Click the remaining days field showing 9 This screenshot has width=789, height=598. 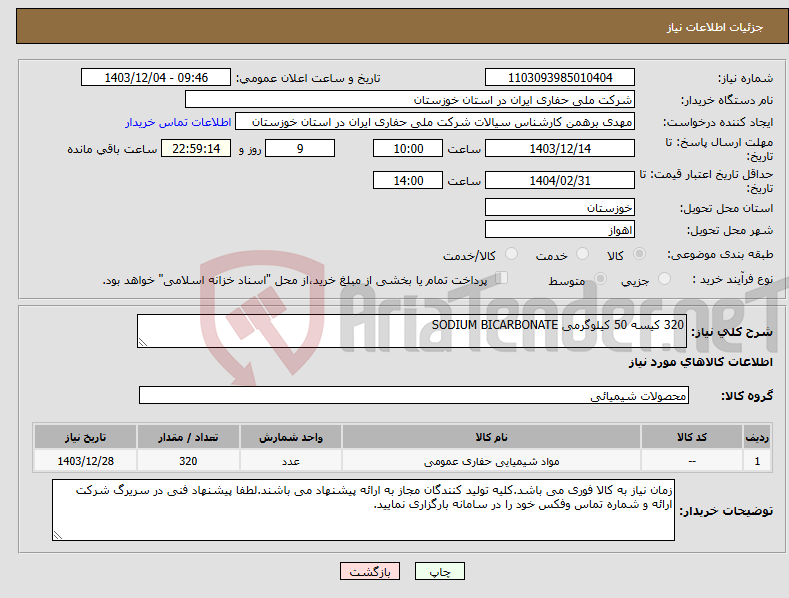click(300, 148)
